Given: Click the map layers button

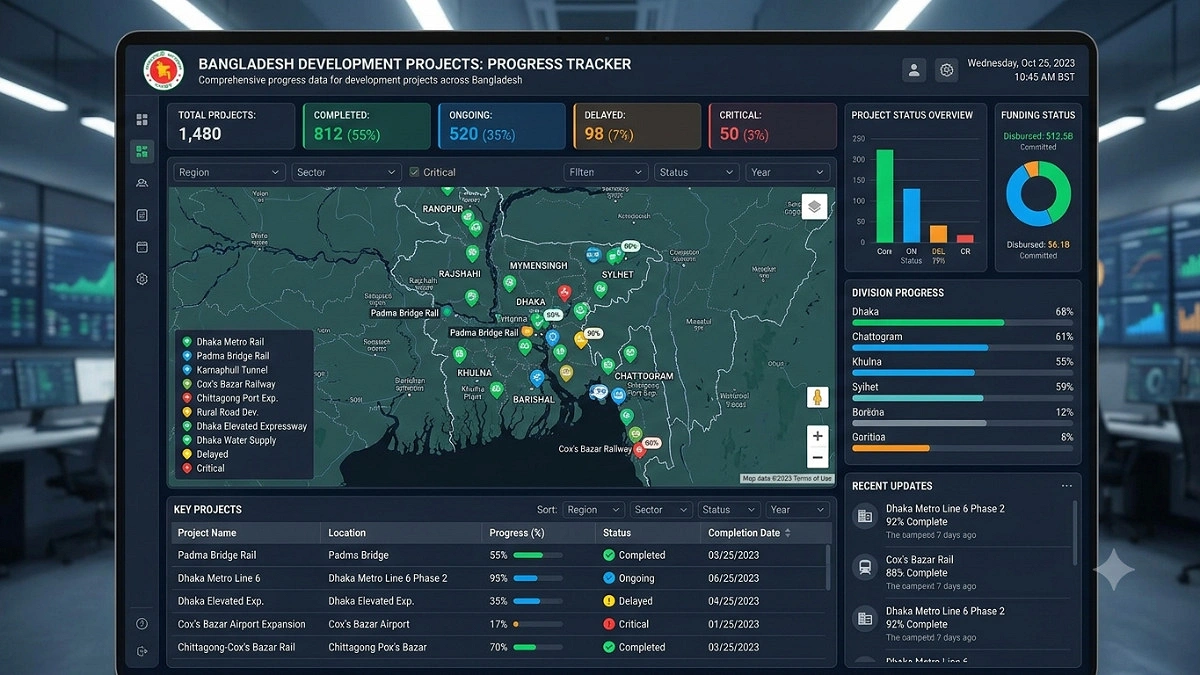Looking at the screenshot, I should pos(814,206).
